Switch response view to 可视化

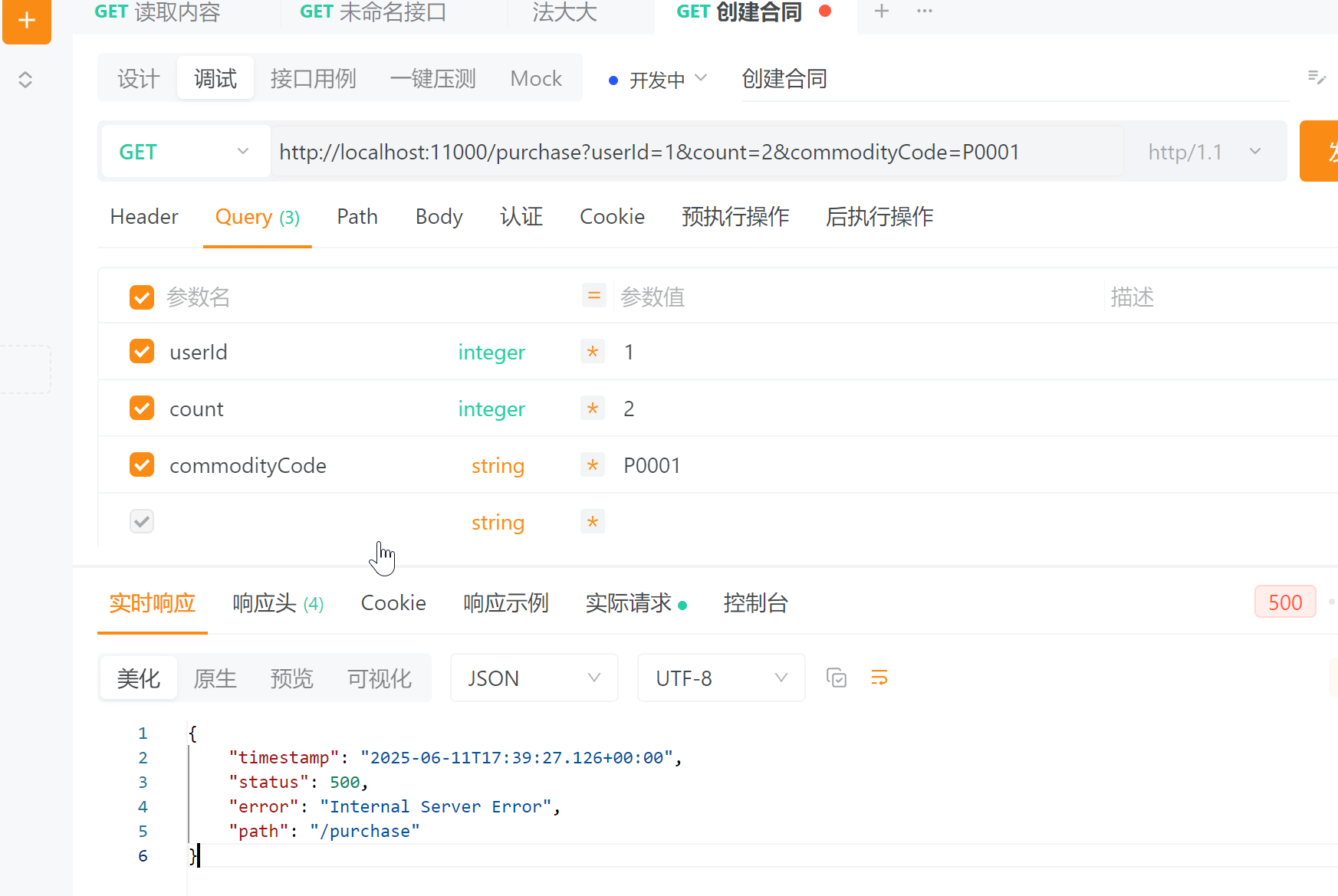pyautogui.click(x=379, y=678)
